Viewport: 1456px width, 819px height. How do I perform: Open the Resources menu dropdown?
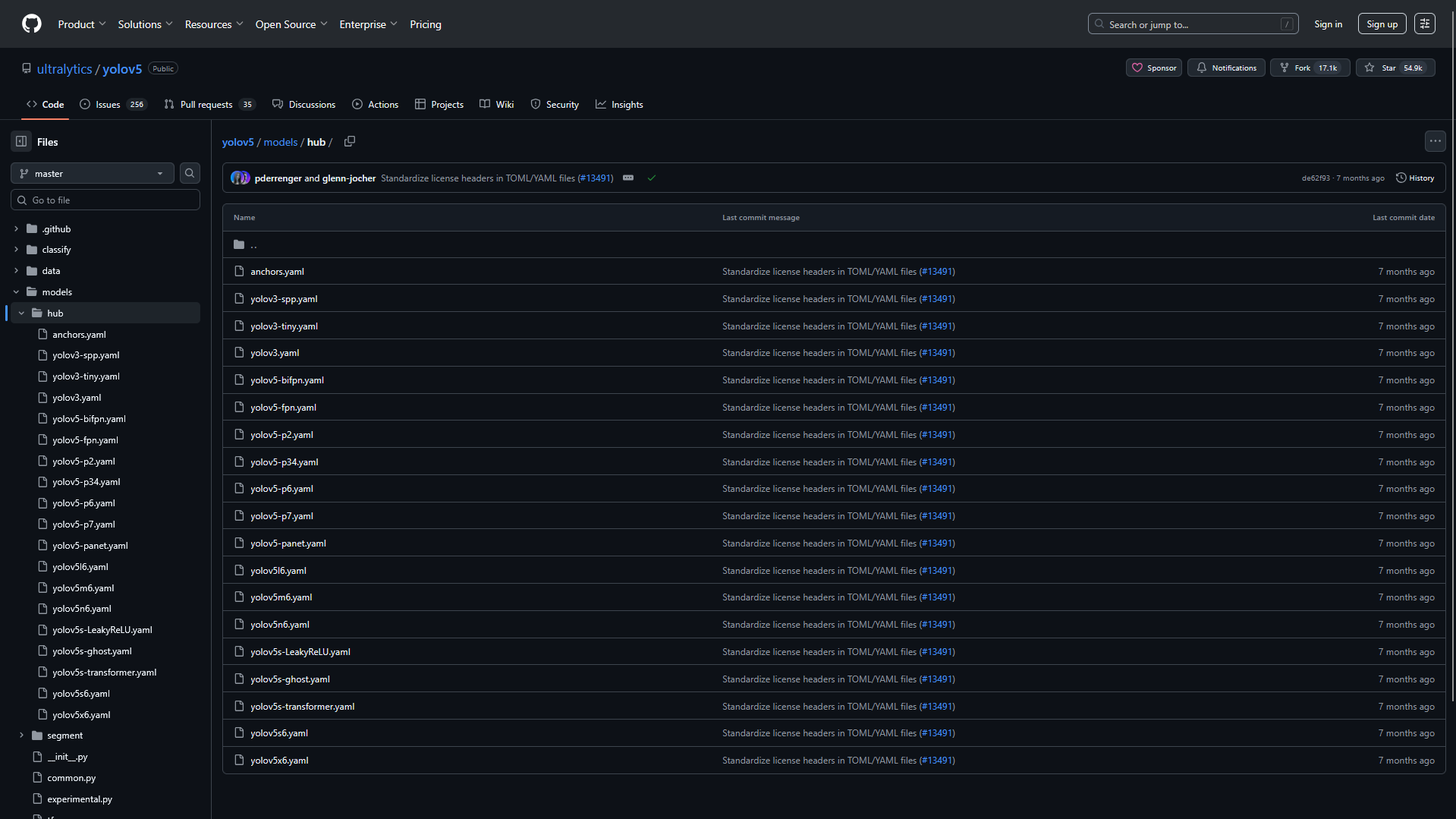214,24
